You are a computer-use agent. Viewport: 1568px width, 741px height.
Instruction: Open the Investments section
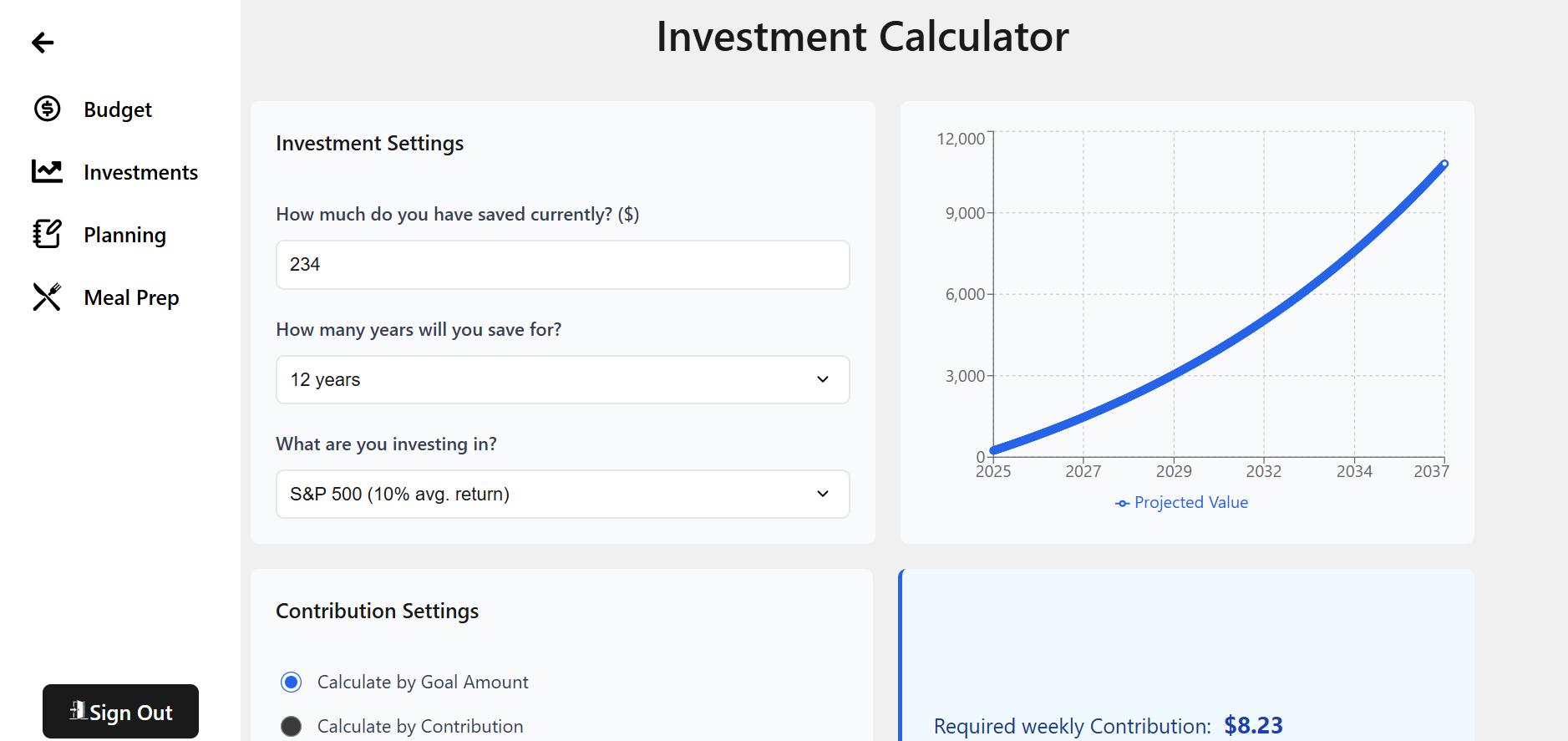pyautogui.click(x=140, y=172)
